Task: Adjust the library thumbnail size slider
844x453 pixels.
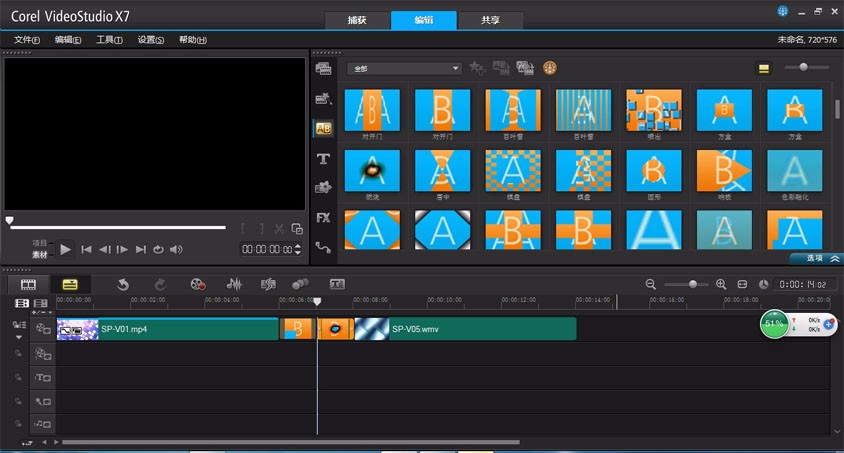Action: pos(806,67)
